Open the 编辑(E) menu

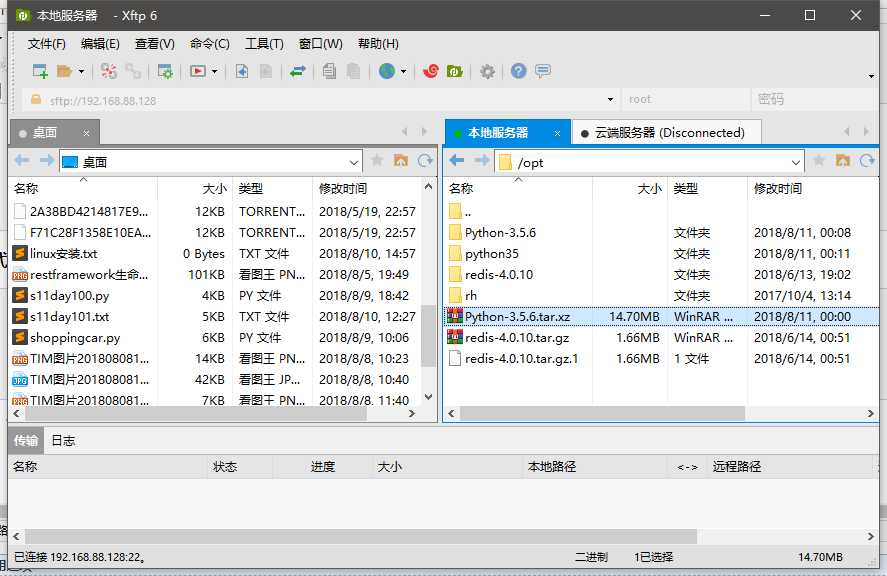pyautogui.click(x=100, y=44)
